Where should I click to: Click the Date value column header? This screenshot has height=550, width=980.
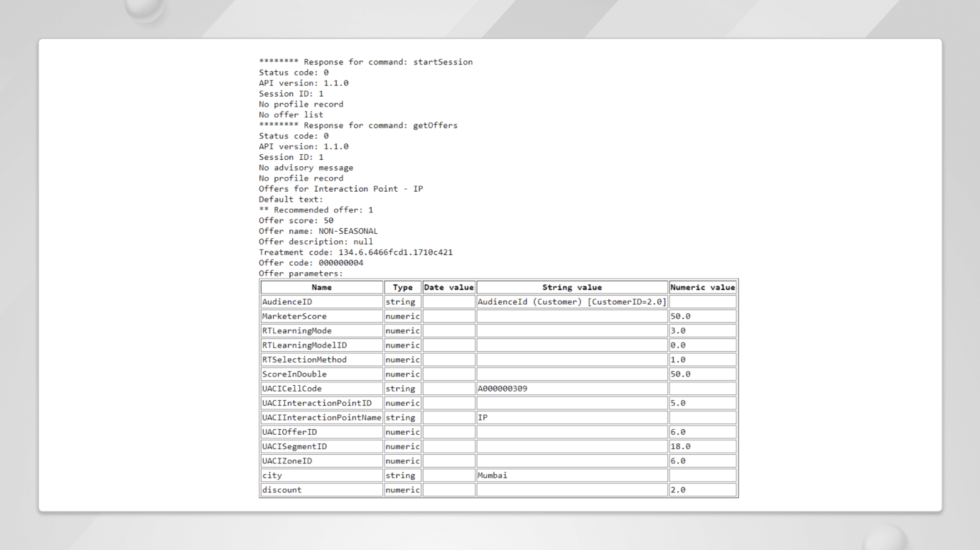tap(449, 288)
